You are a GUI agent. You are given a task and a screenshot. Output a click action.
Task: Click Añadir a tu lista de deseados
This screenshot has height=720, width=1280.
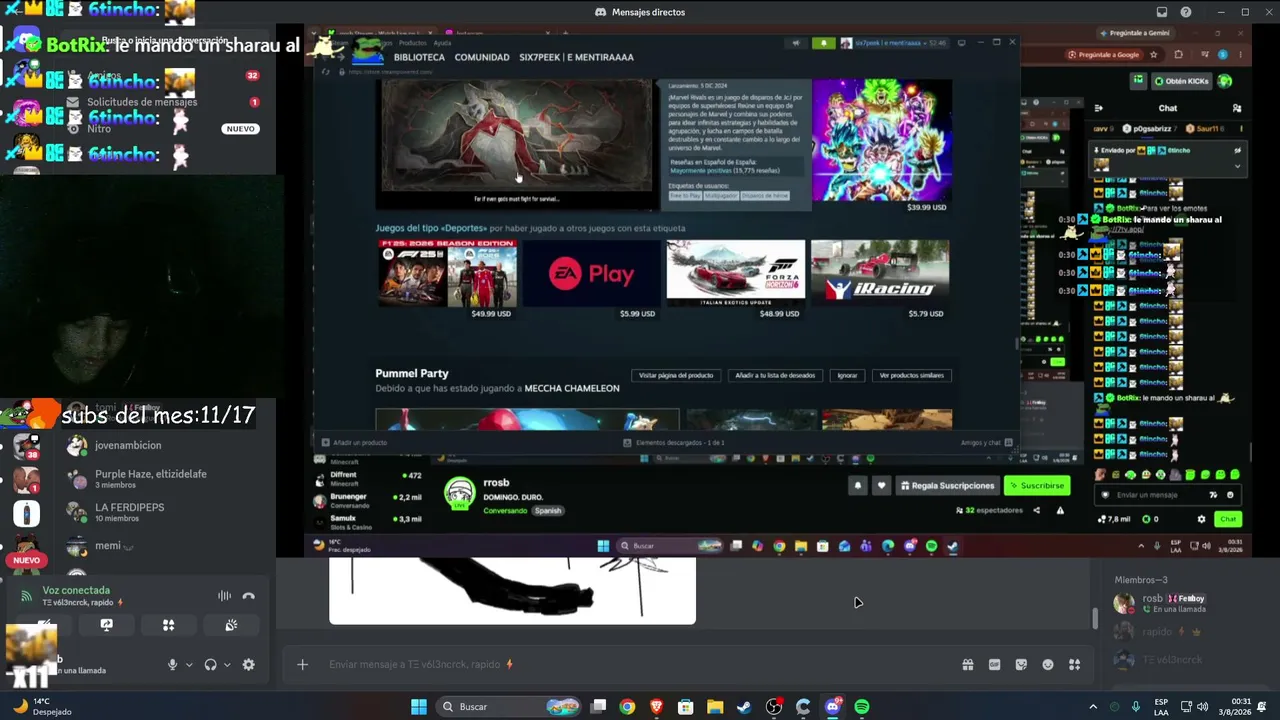(x=775, y=376)
